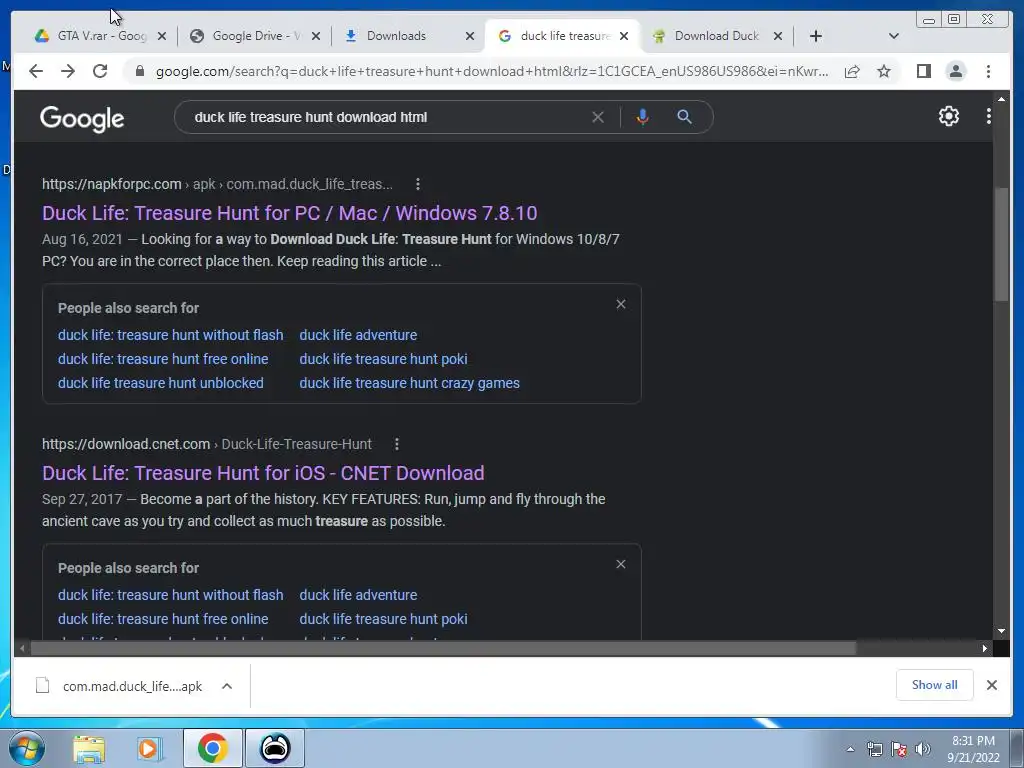Image resolution: width=1024 pixels, height=768 pixels.
Task: Click the napkforpc.com result URL breadcrumb
Action: pyautogui.click(x=217, y=184)
